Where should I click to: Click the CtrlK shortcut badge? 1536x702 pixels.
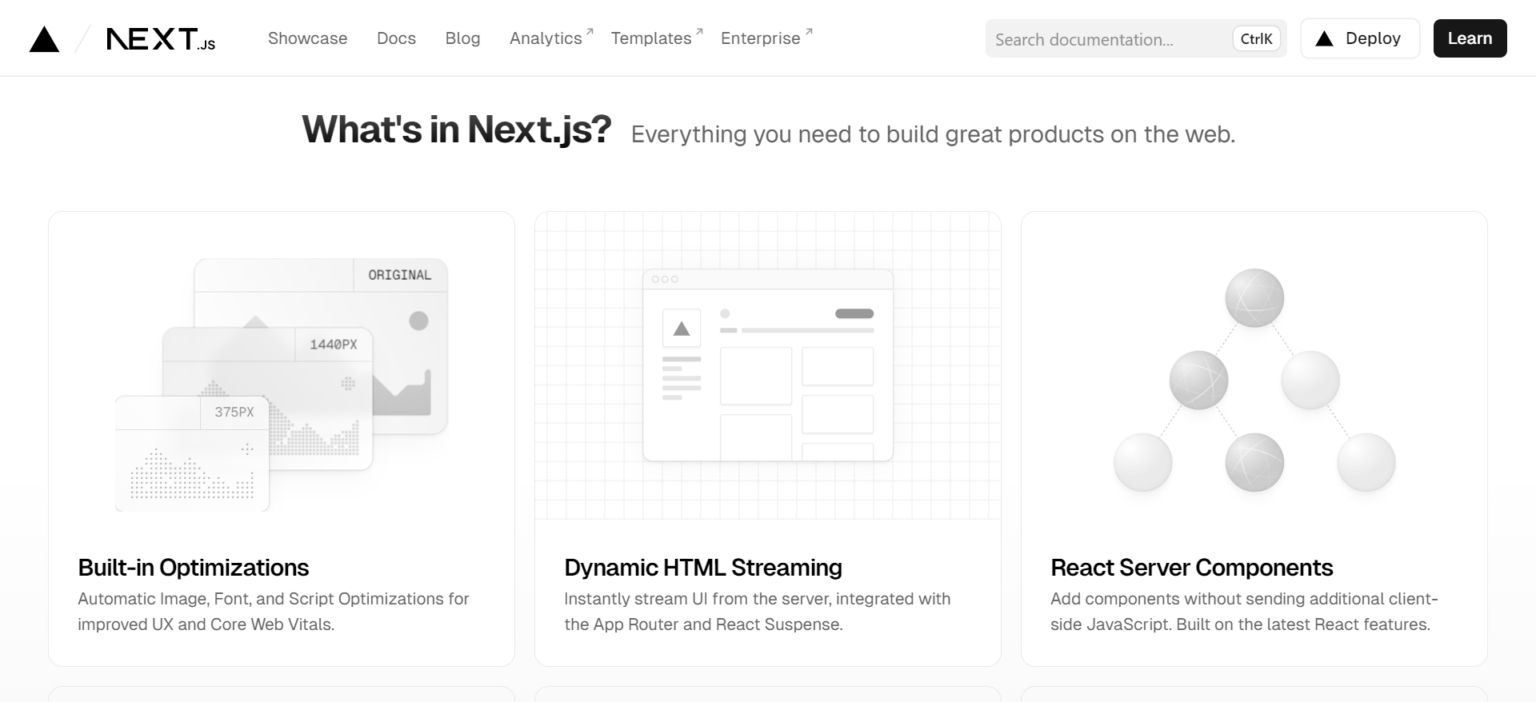point(1256,39)
